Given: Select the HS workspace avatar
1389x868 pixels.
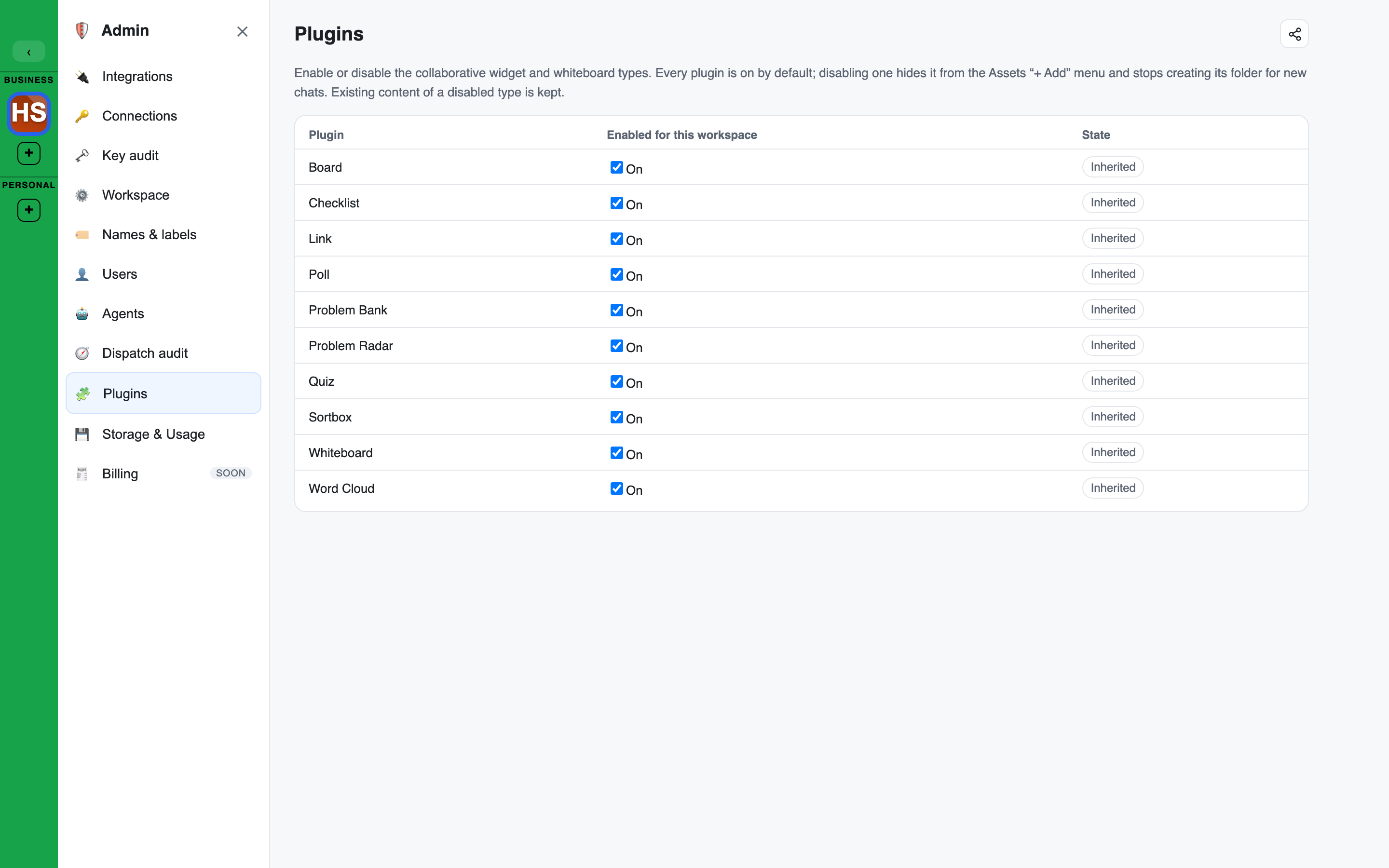Looking at the screenshot, I should (x=29, y=113).
